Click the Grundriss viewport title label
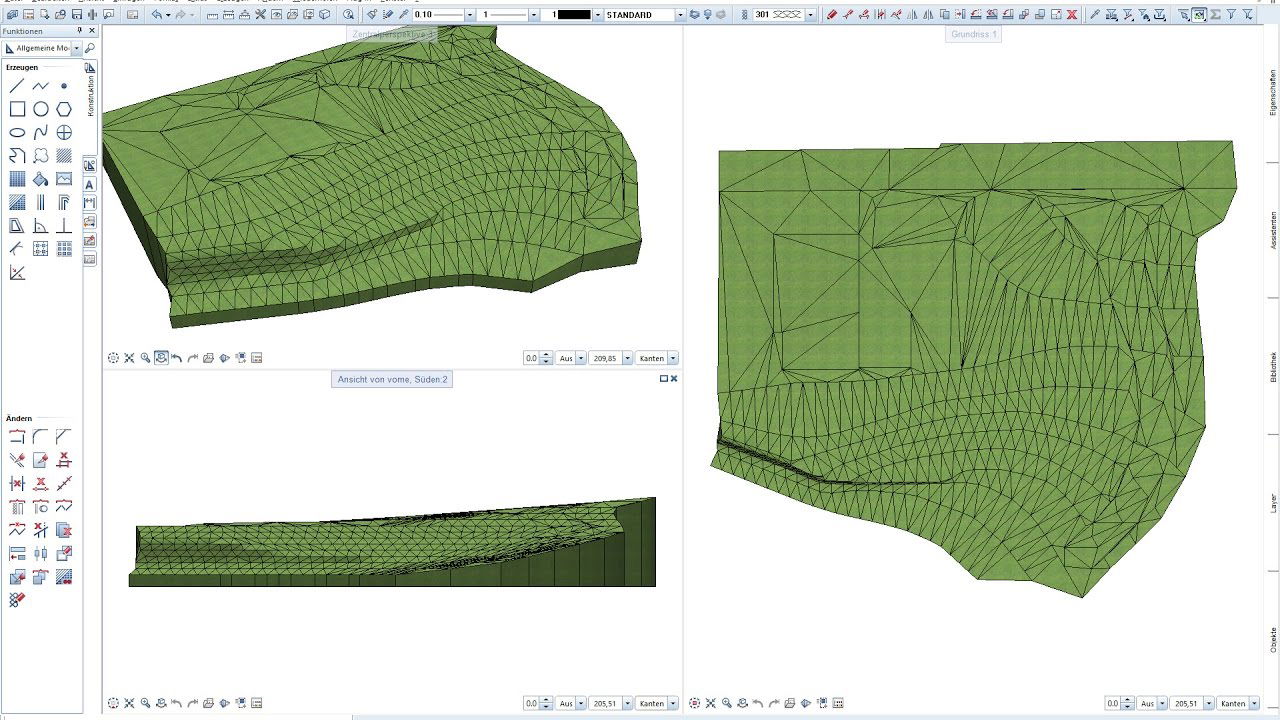 (x=973, y=34)
